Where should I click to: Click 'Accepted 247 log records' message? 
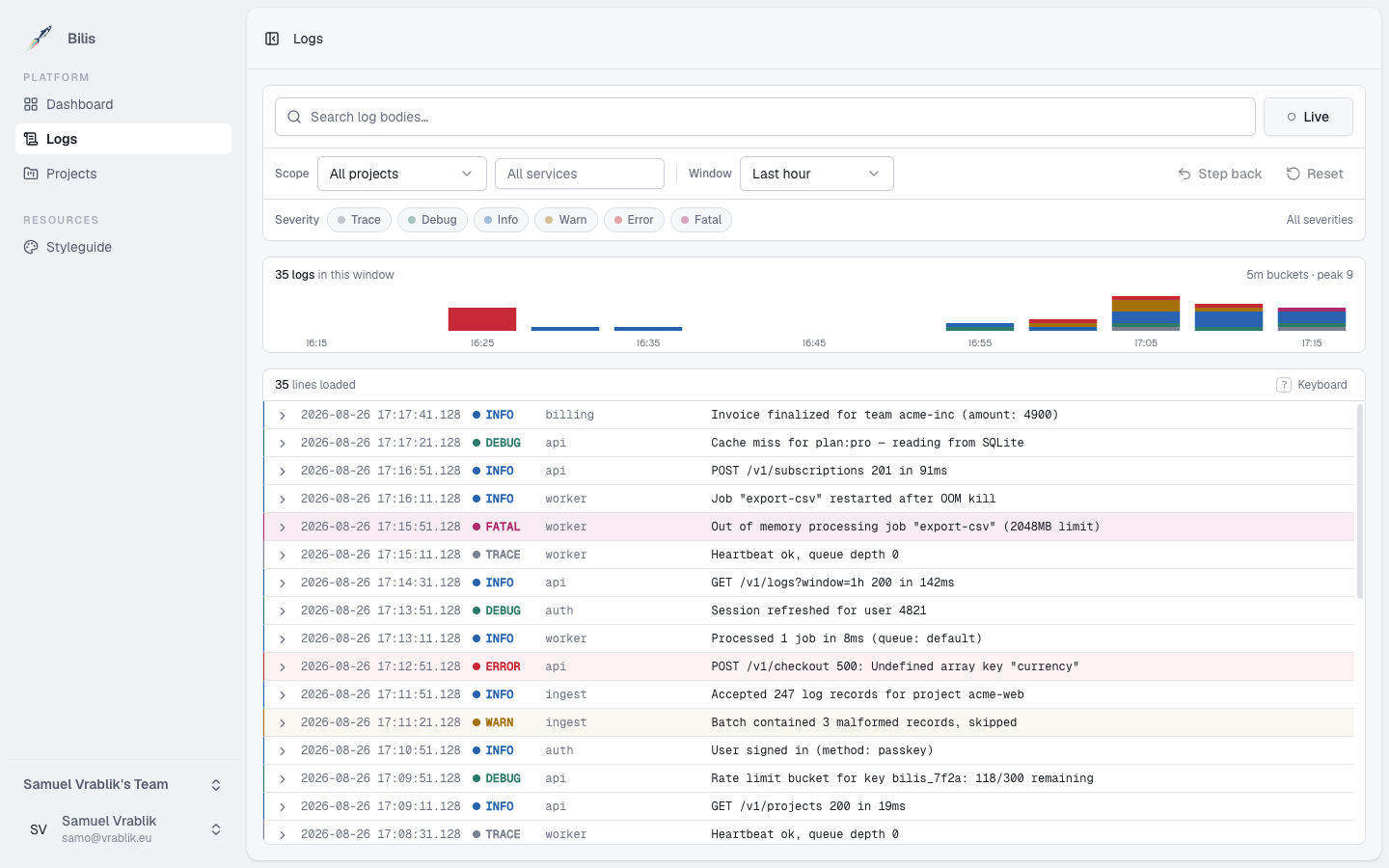[867, 694]
